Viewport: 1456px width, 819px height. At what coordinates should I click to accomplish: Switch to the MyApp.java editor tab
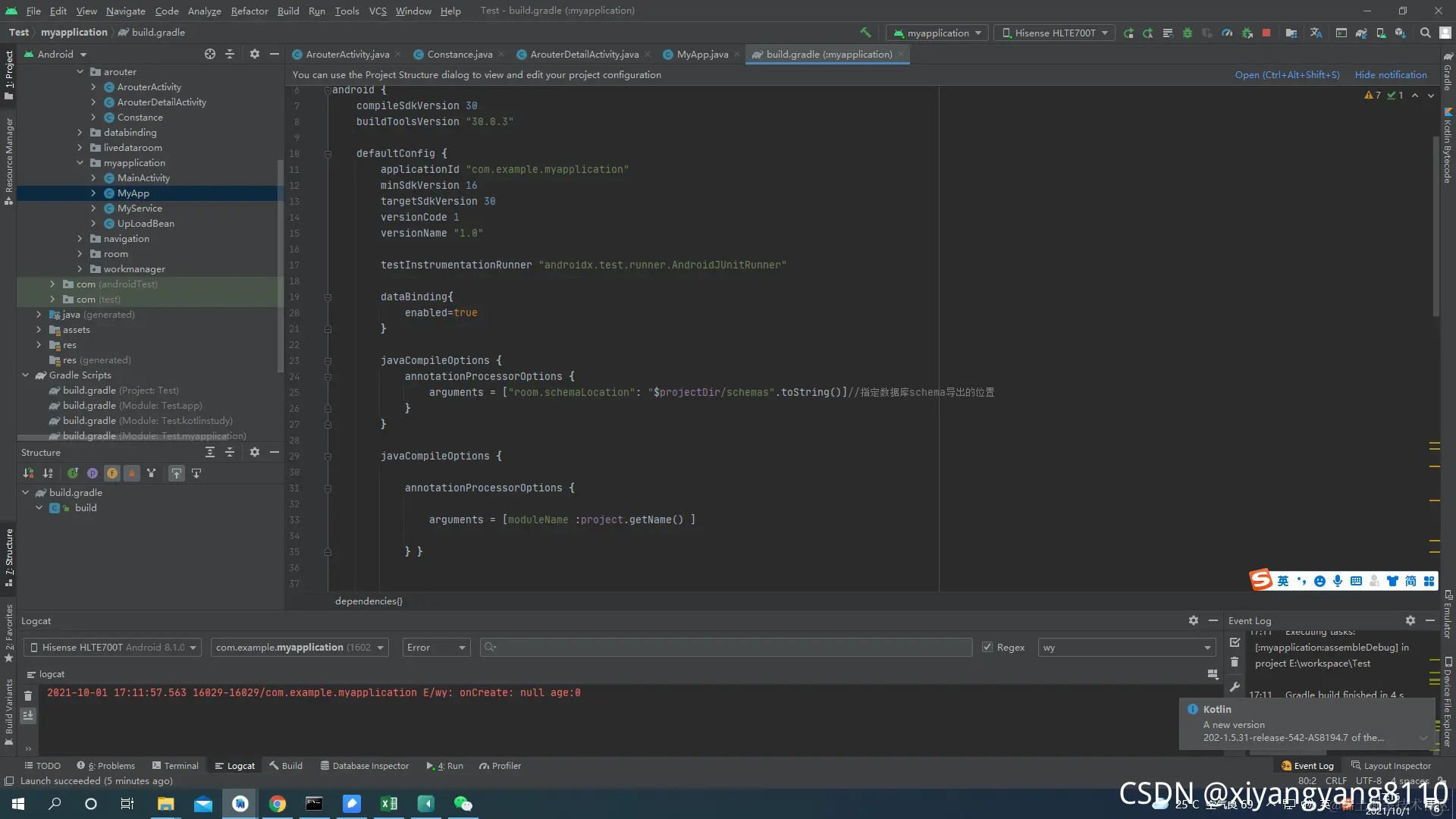pyautogui.click(x=701, y=54)
